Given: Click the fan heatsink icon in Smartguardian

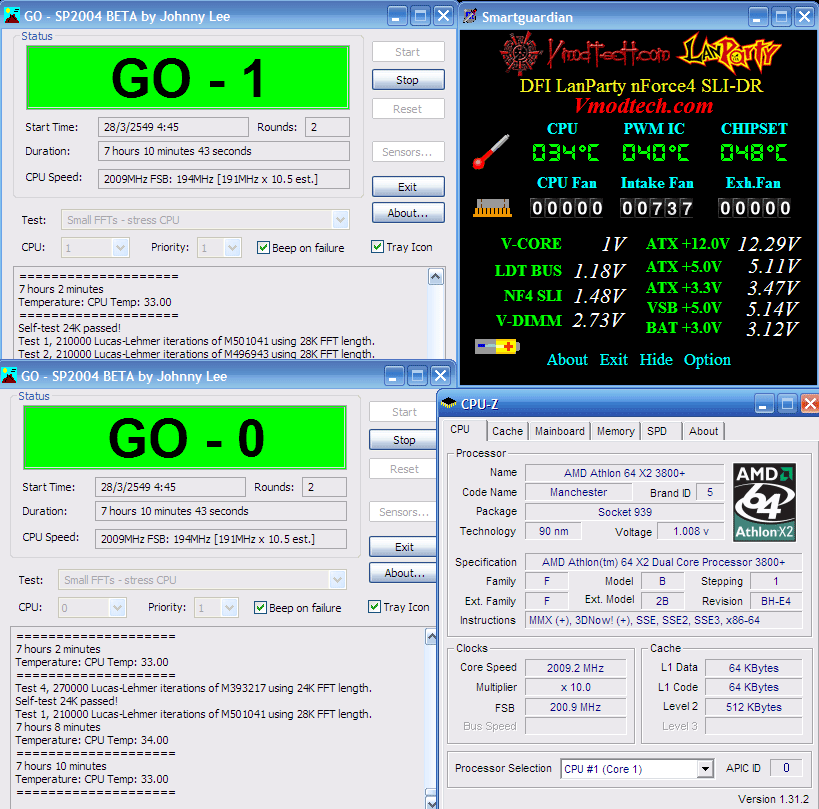Looking at the screenshot, I should [x=493, y=208].
